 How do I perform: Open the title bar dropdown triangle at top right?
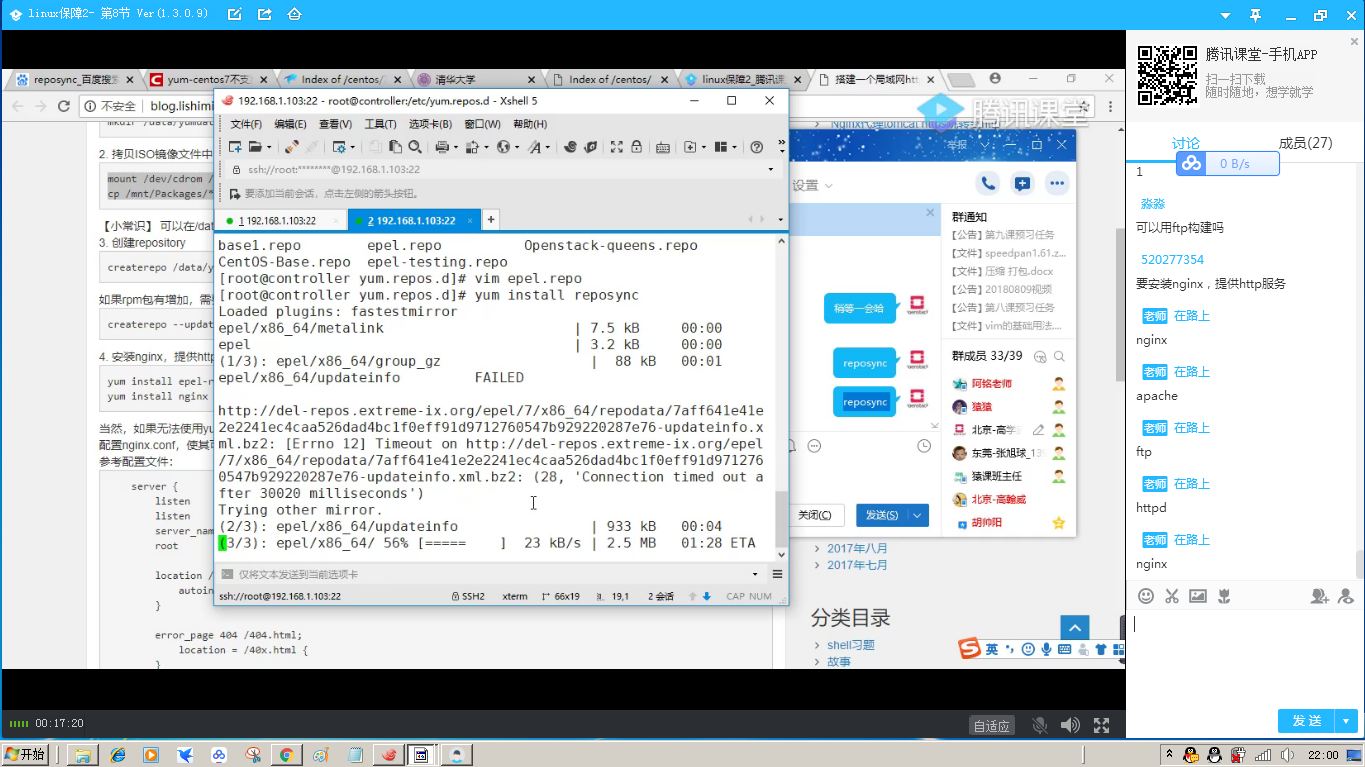click(1226, 16)
